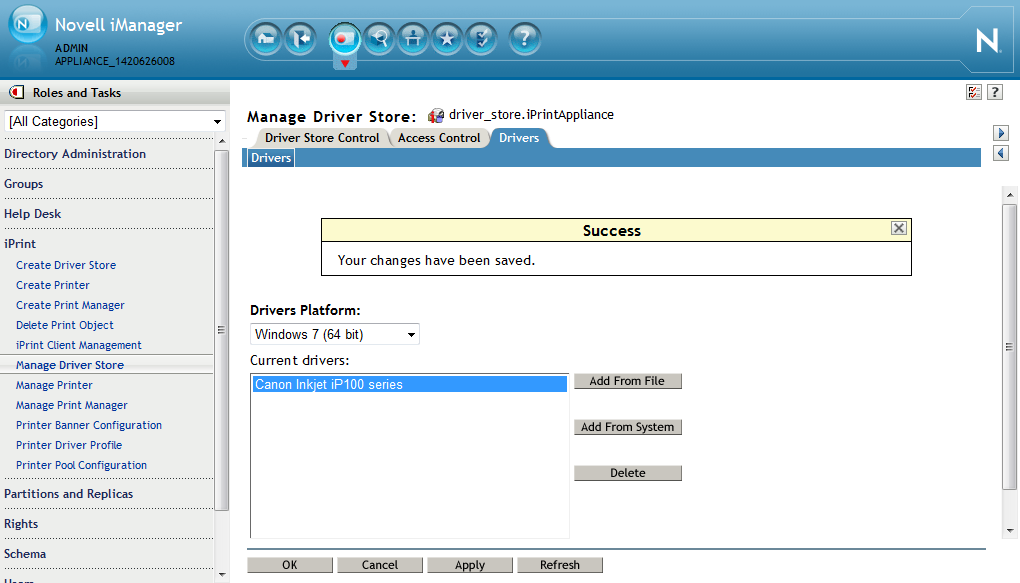Click the Add From File button
Image resolution: width=1020 pixels, height=583 pixels.
coord(628,381)
